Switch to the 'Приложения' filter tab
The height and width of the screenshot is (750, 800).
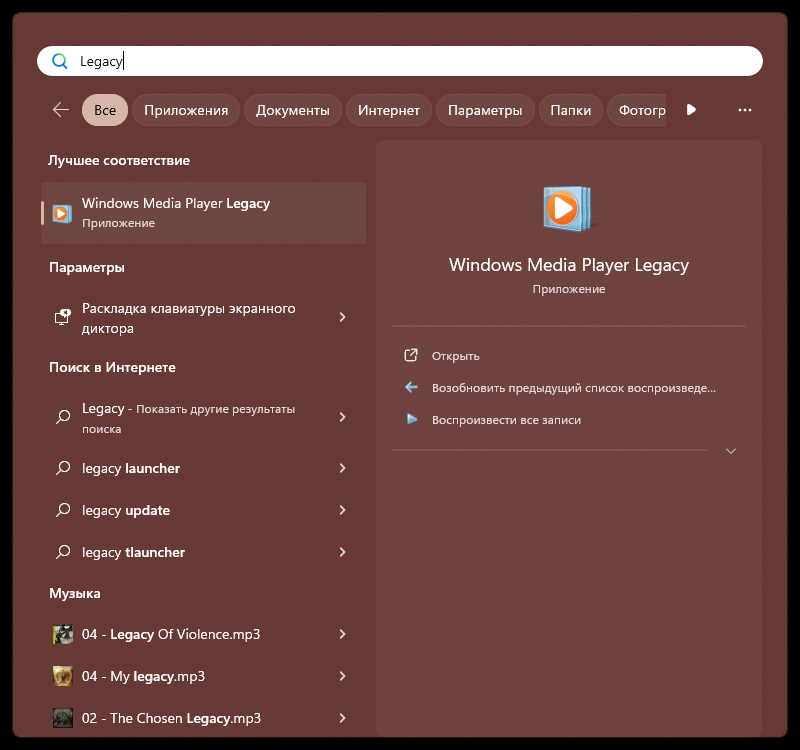(186, 110)
